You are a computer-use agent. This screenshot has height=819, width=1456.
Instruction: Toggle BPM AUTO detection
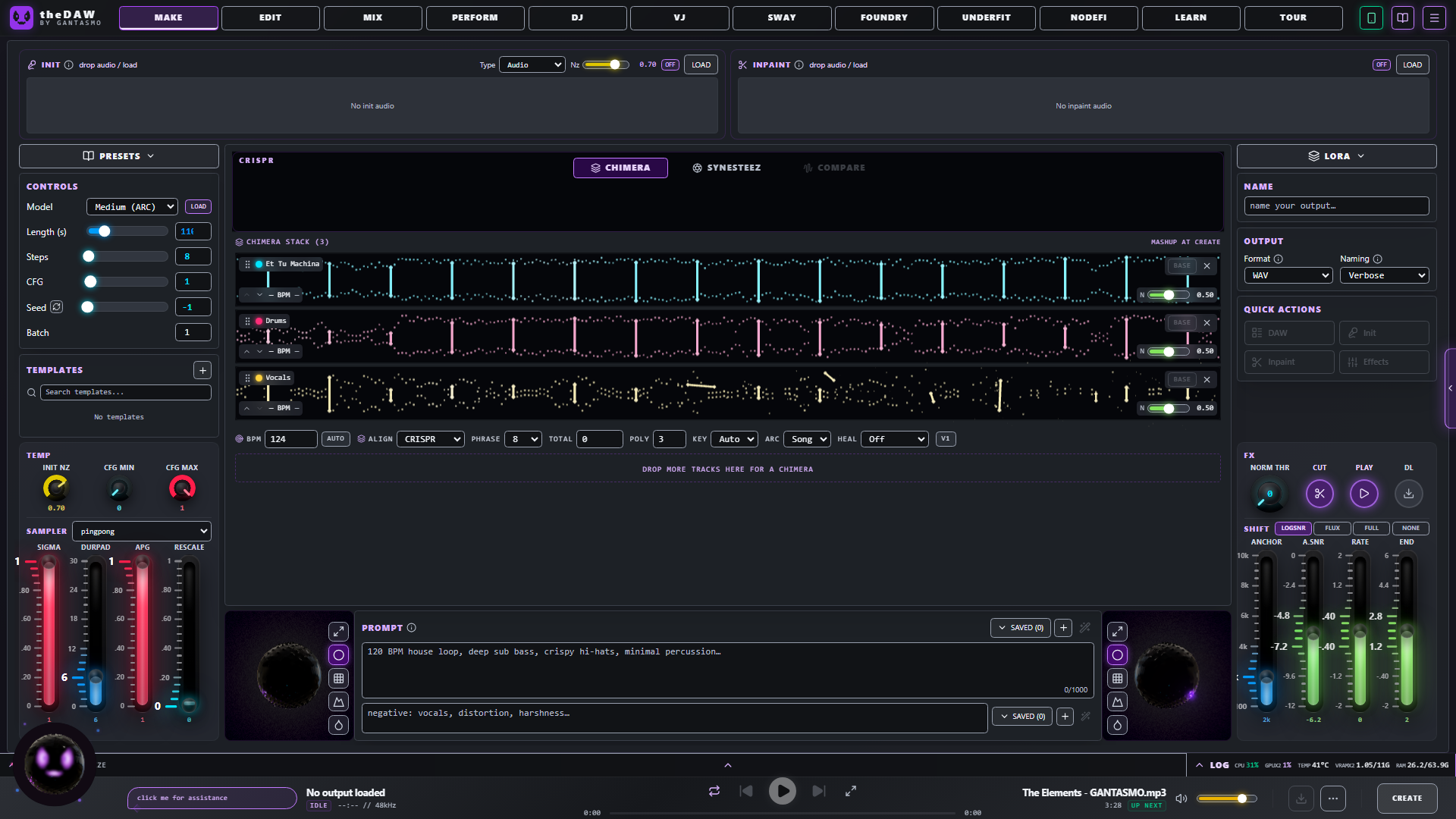(x=335, y=439)
